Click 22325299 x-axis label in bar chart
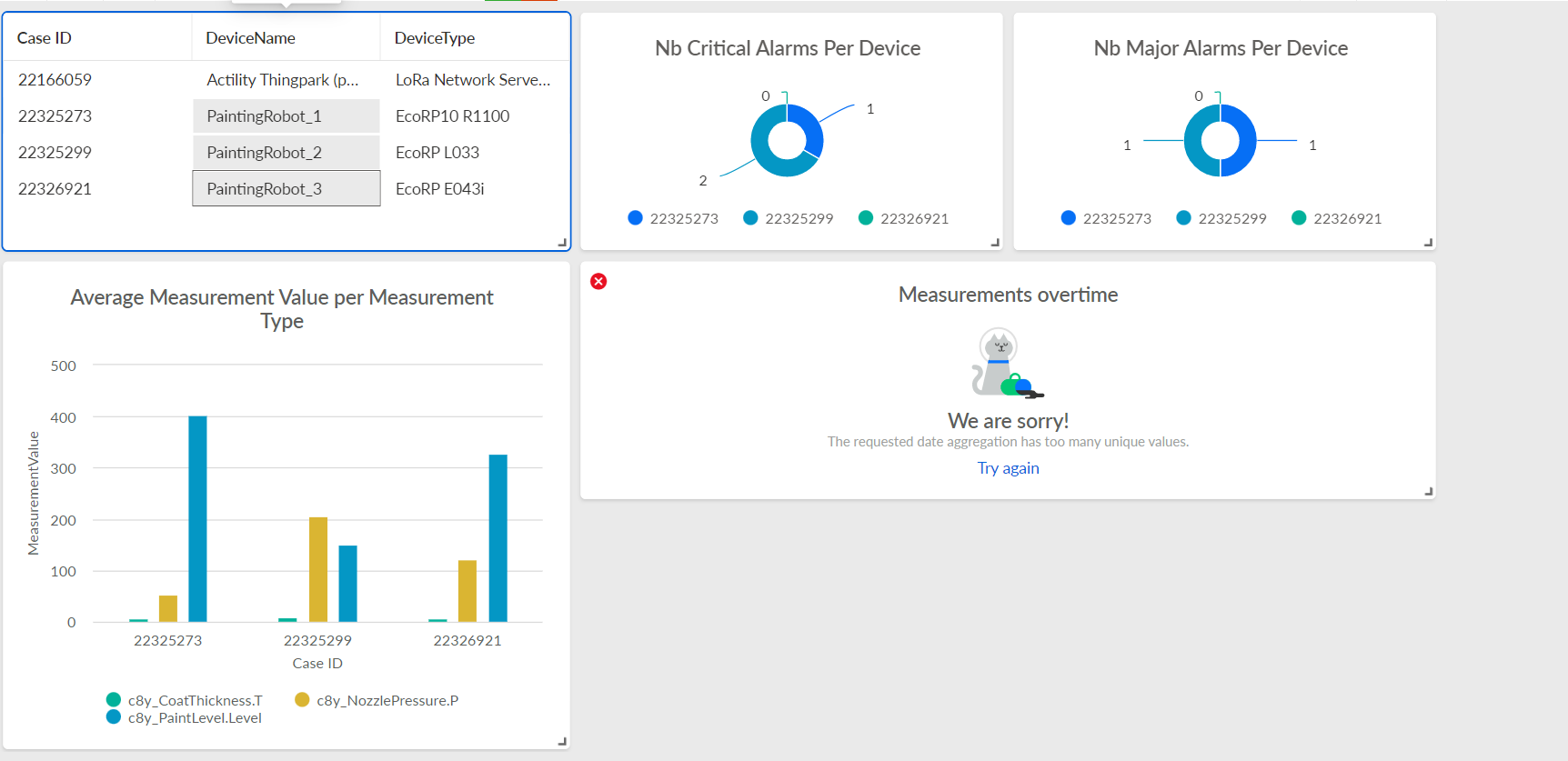 click(x=317, y=640)
